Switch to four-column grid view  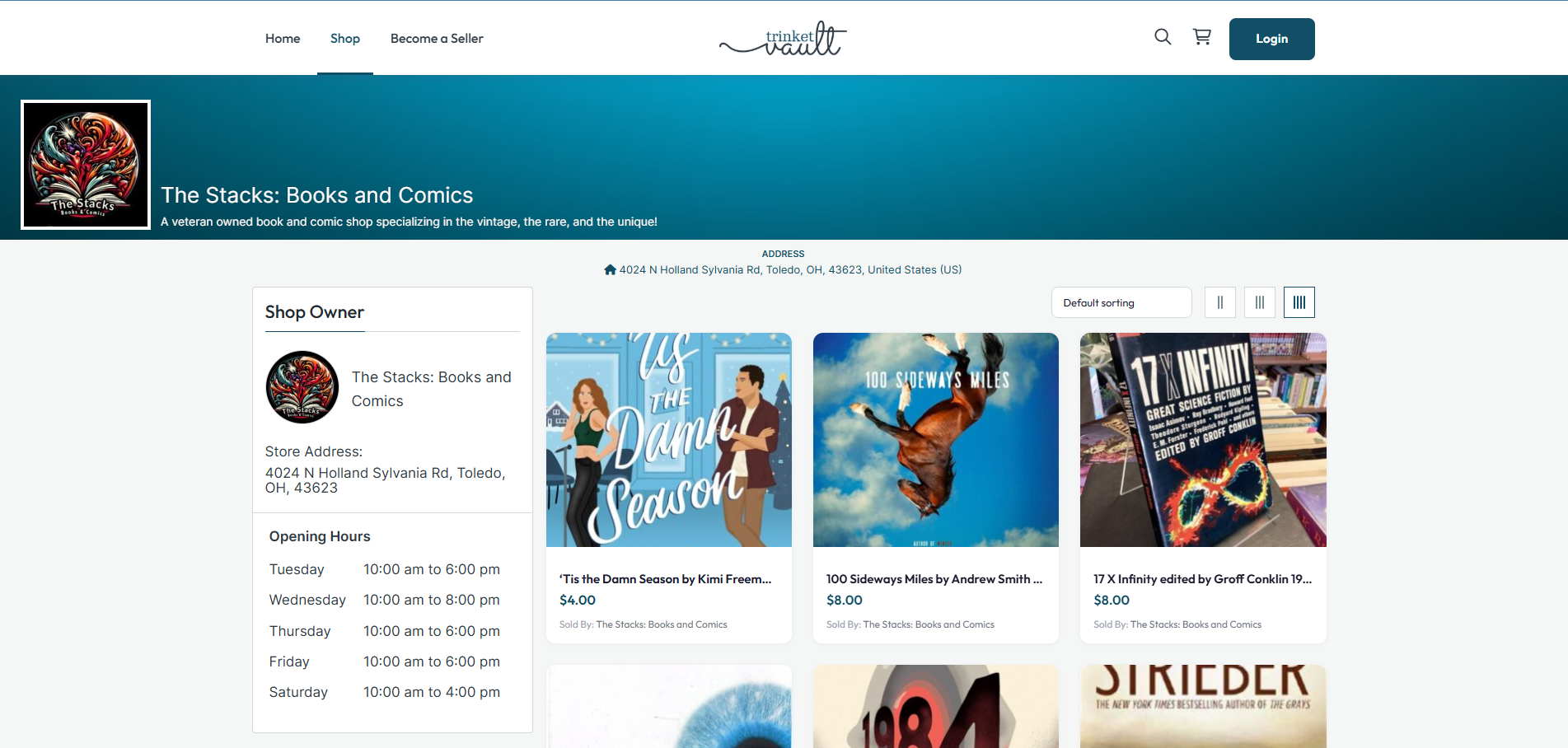(x=1299, y=302)
